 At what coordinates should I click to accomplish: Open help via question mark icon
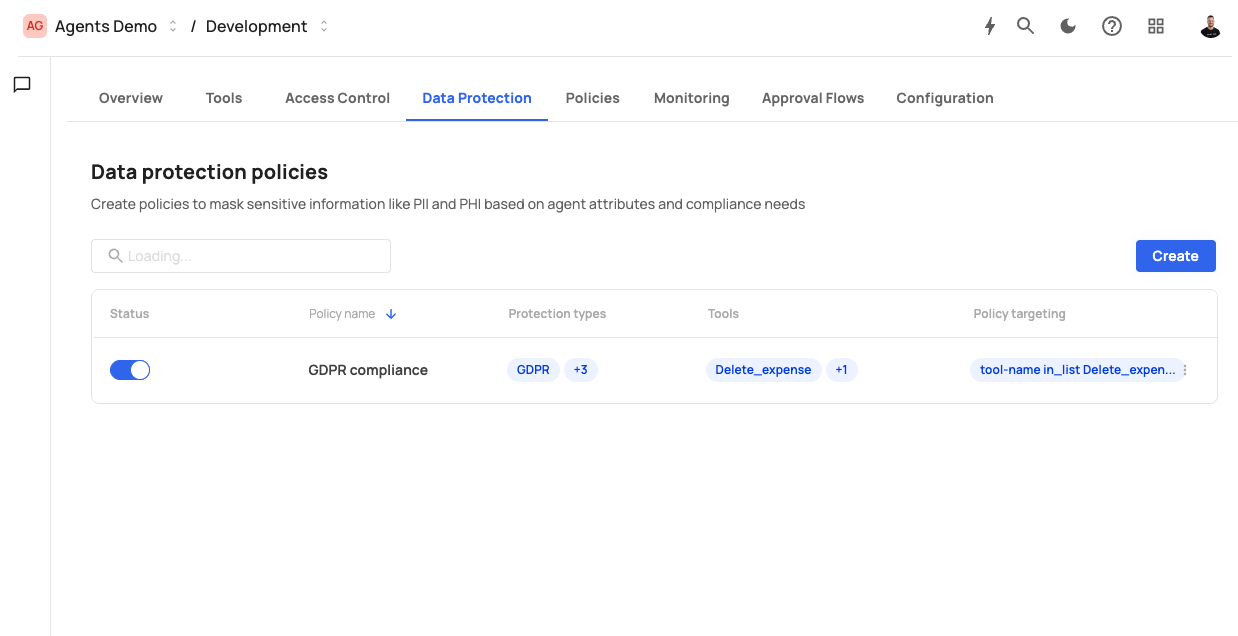[x=1112, y=27]
